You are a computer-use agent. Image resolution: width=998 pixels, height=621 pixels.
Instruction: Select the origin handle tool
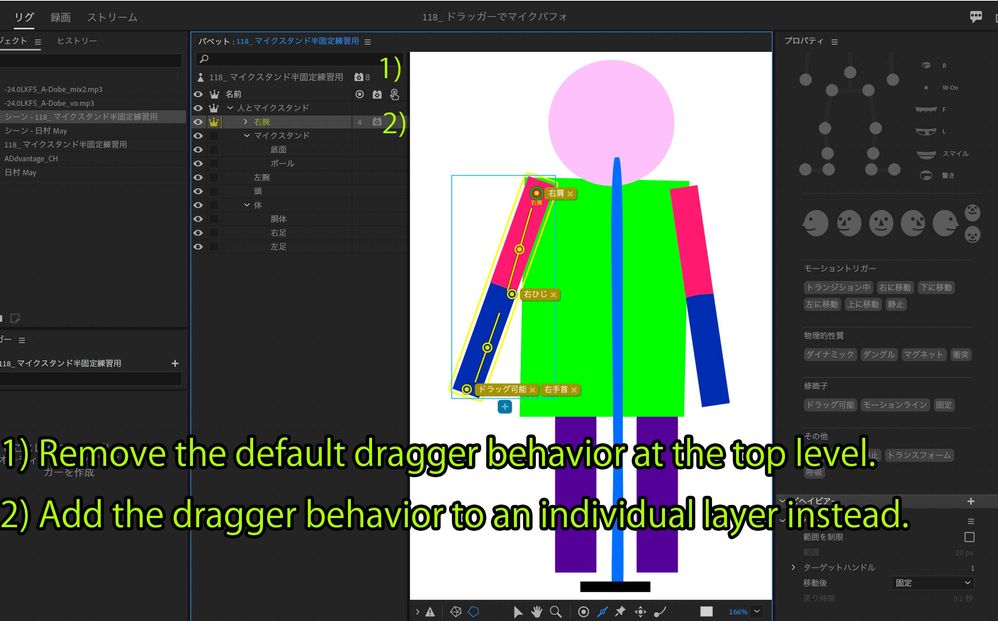[583, 610]
